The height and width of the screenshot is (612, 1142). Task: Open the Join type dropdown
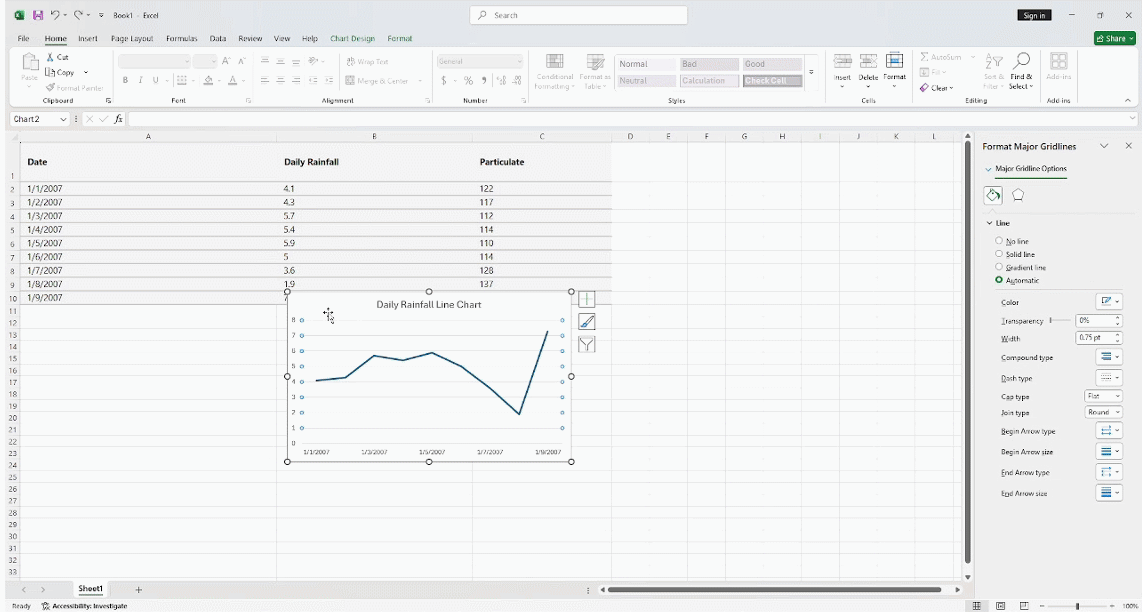click(x=1102, y=412)
